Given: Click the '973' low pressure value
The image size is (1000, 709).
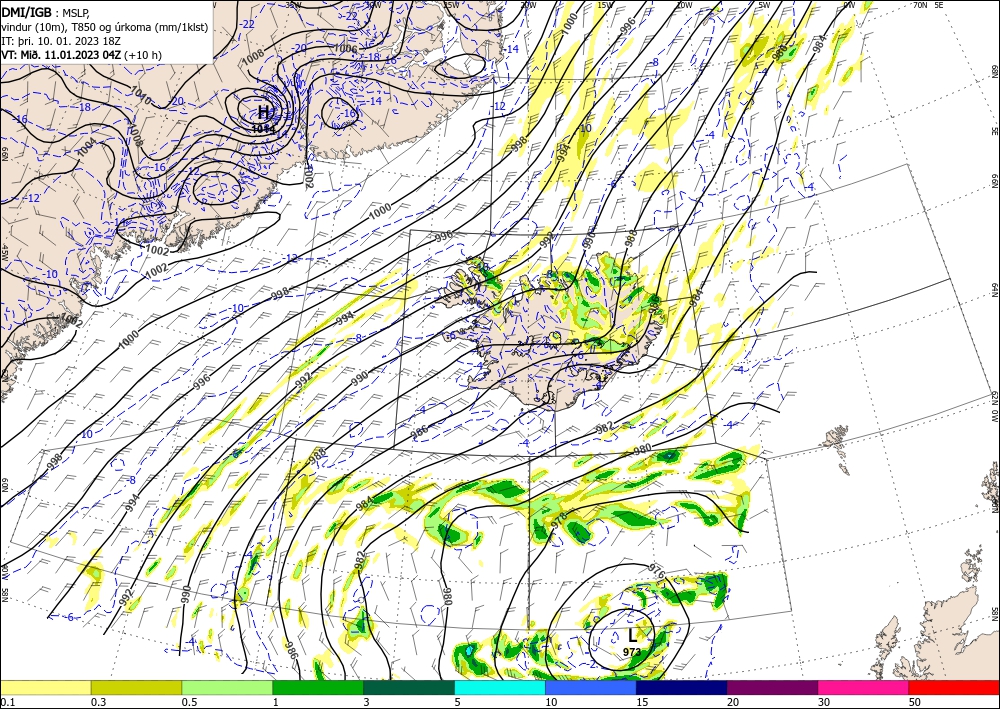Looking at the screenshot, I should pyautogui.click(x=631, y=652).
